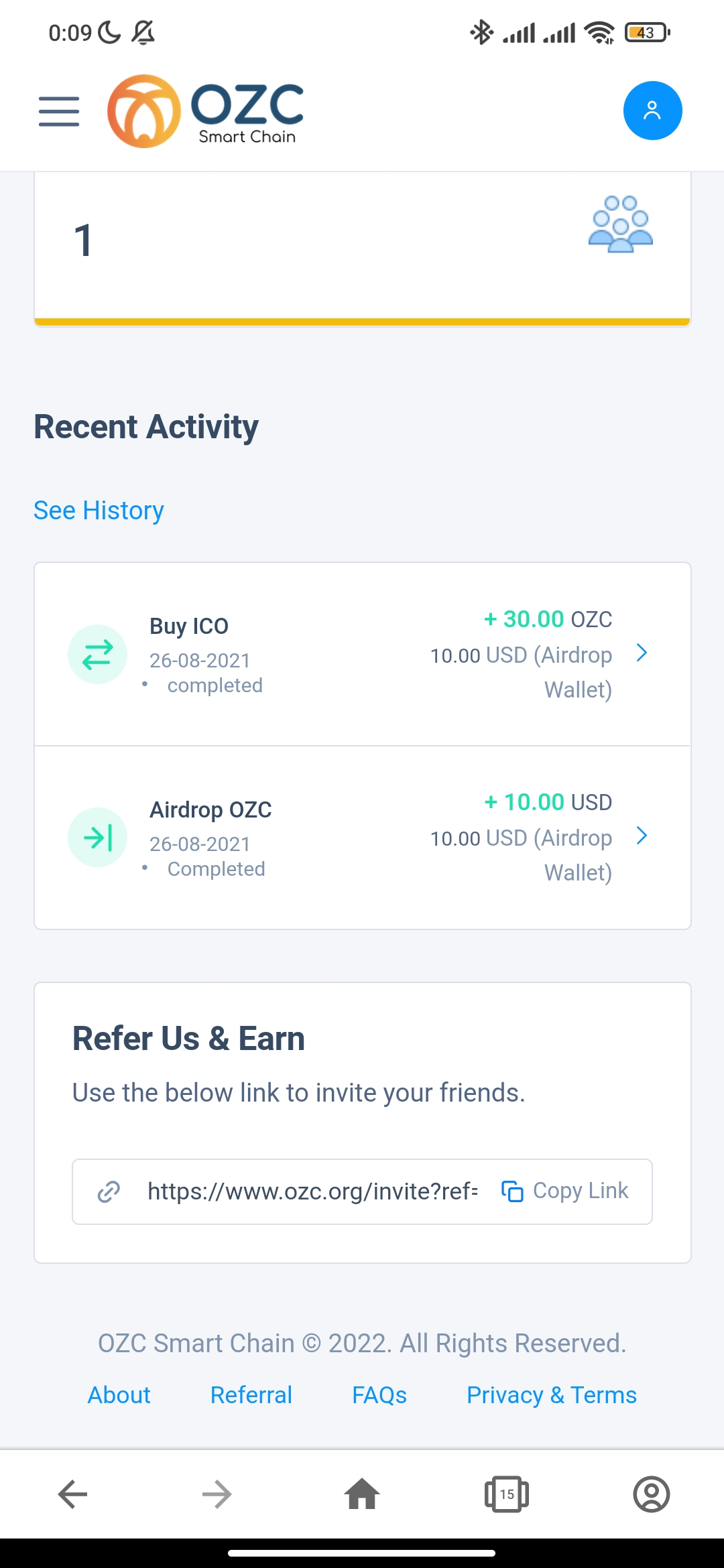The image size is (724, 1568).
Task: Go back with the browser back arrow
Action: click(72, 1494)
